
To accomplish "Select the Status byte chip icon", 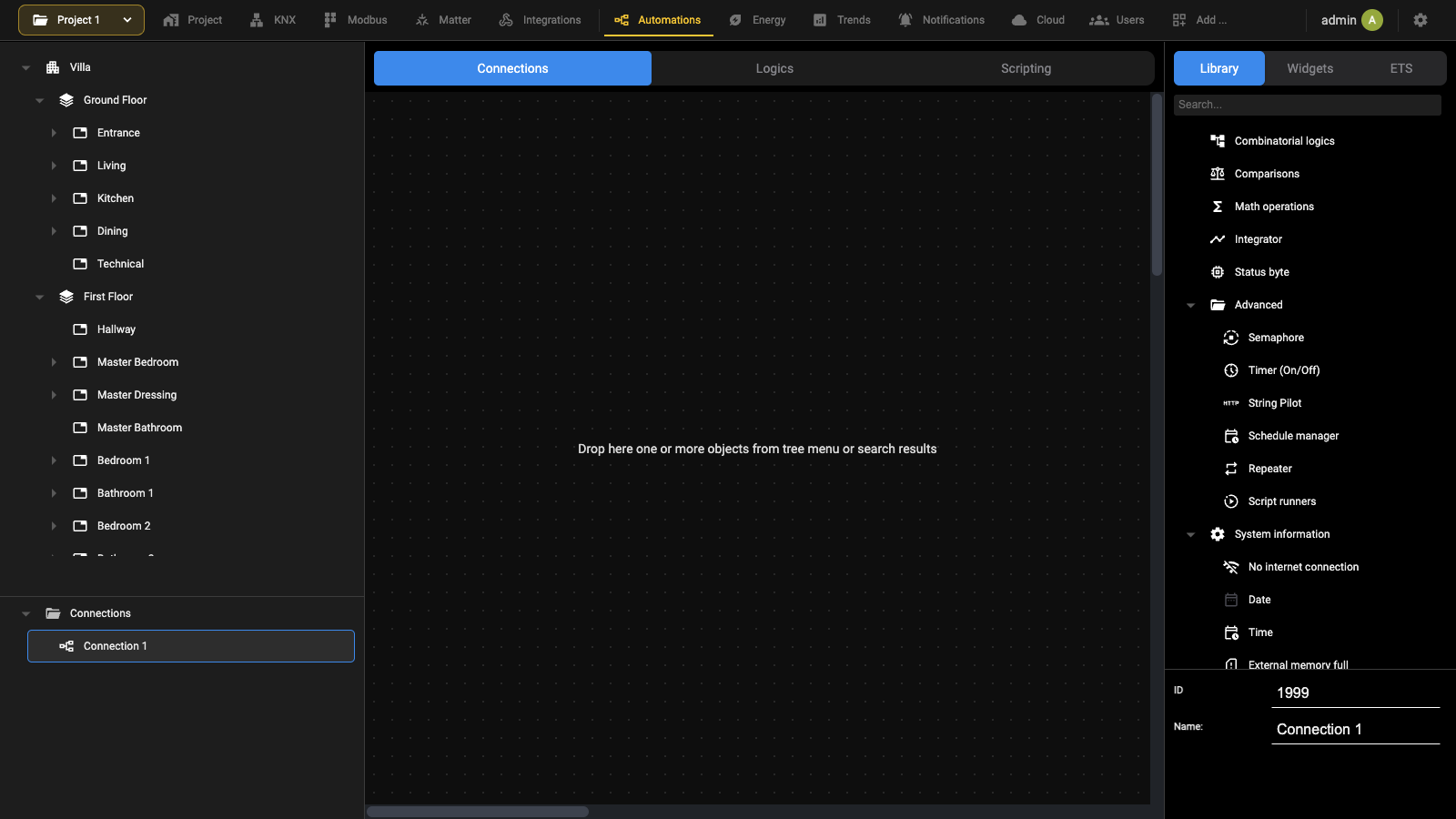I will [1218, 272].
